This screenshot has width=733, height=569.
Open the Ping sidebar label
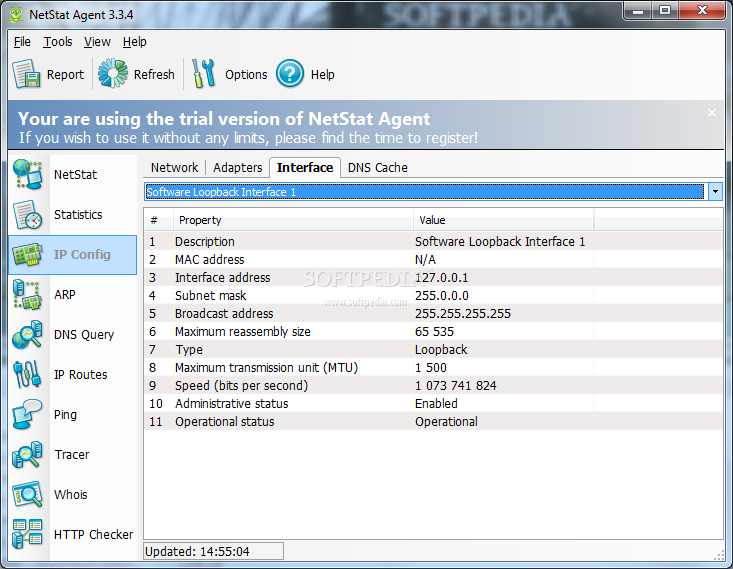[x=65, y=415]
